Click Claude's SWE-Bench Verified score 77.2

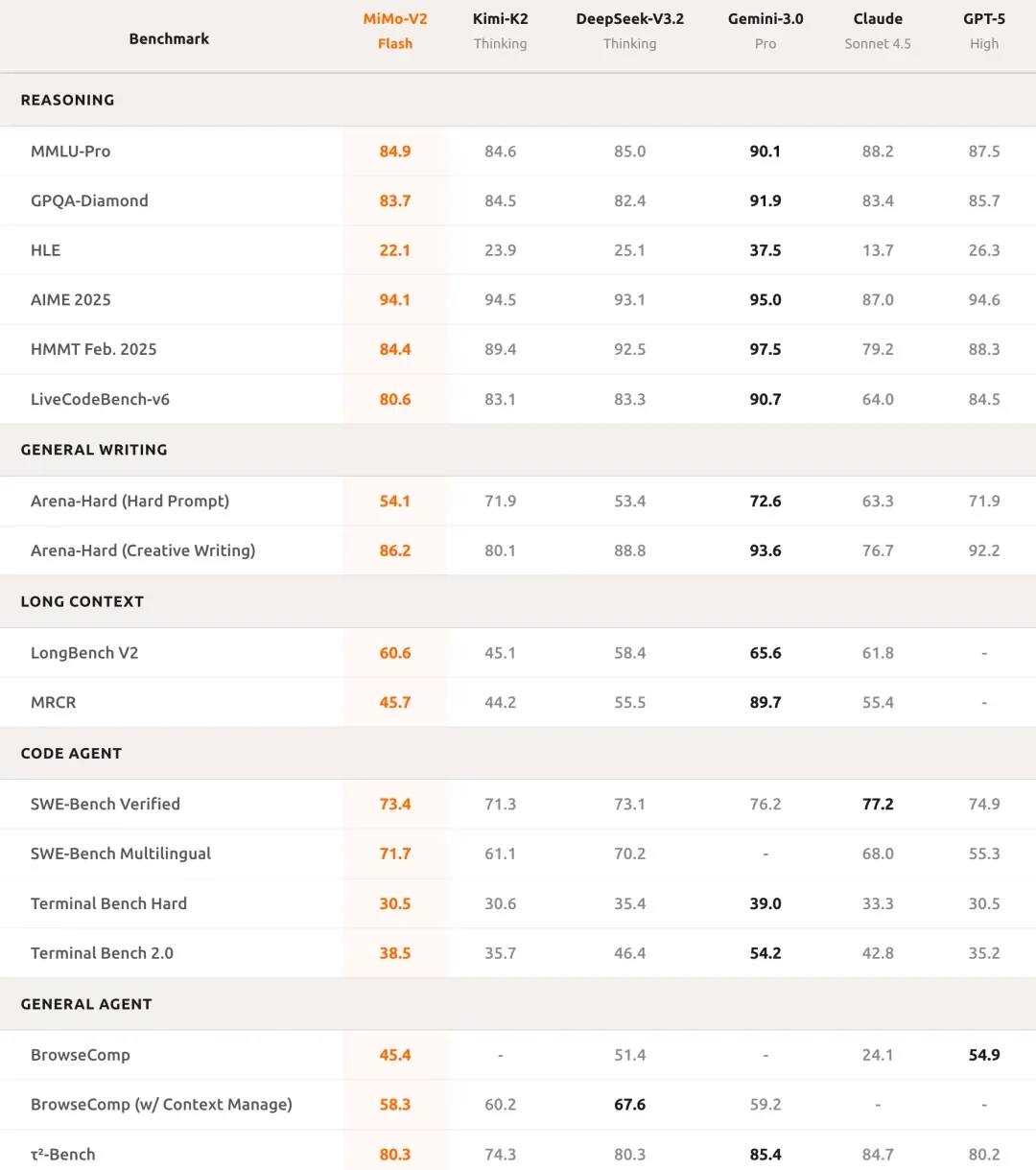tap(878, 804)
